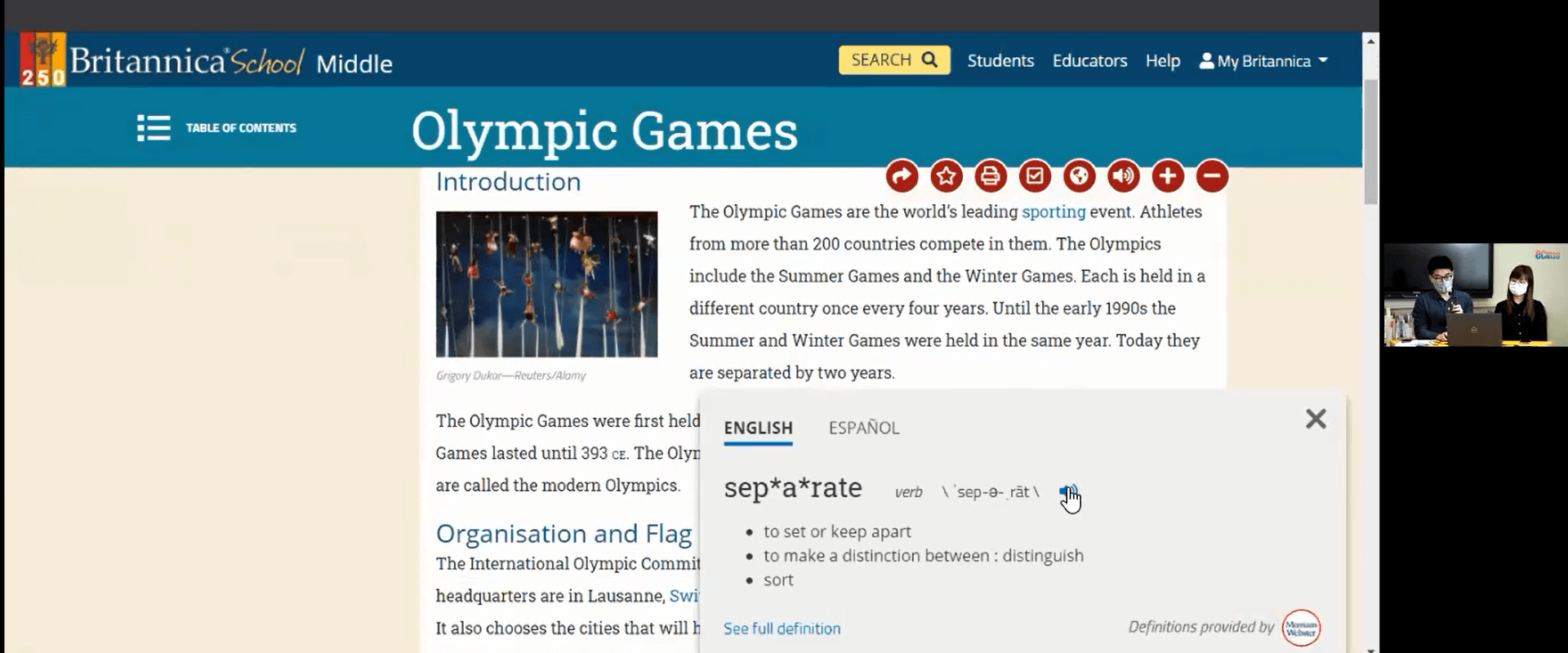This screenshot has width=1568, height=653.
Task: Expand the My Britannica dropdown
Action: click(1263, 60)
